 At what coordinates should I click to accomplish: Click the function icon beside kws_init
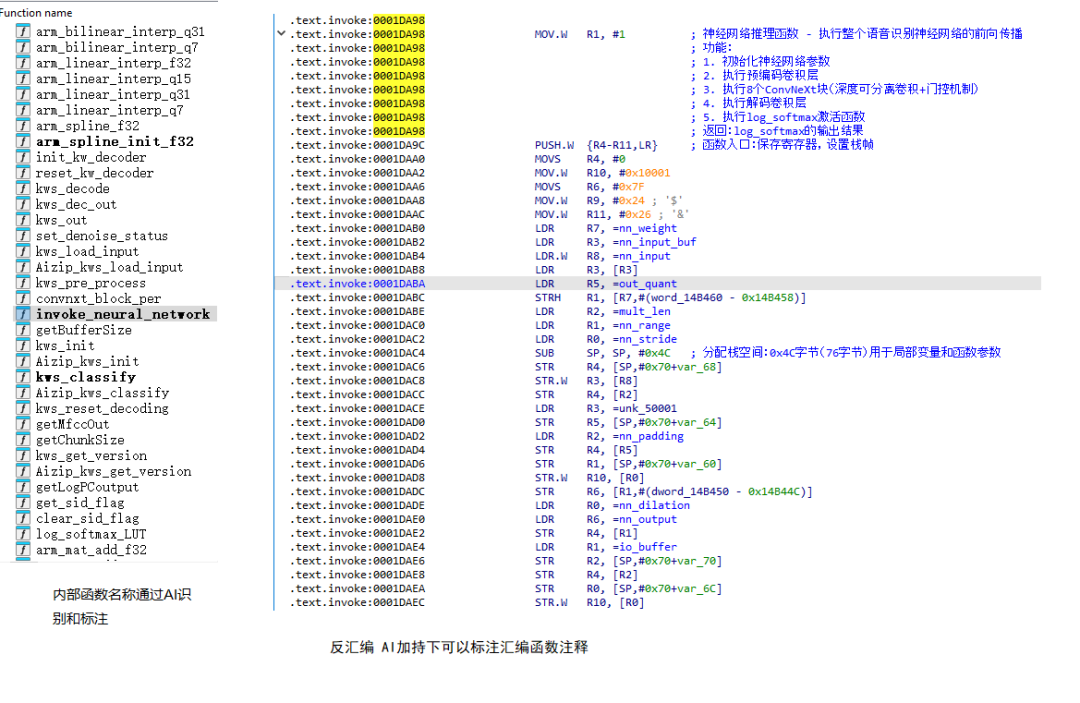tap(23, 345)
